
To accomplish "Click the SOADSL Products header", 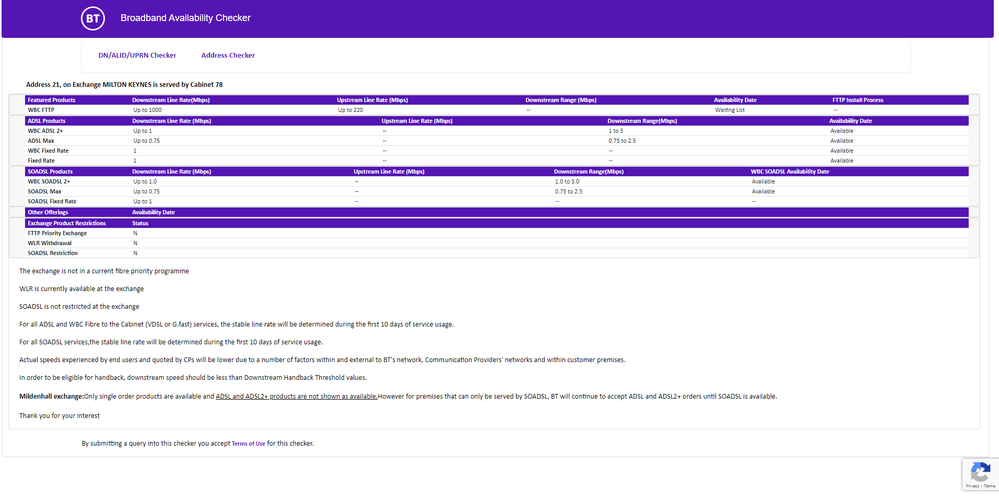I will (50, 172).
